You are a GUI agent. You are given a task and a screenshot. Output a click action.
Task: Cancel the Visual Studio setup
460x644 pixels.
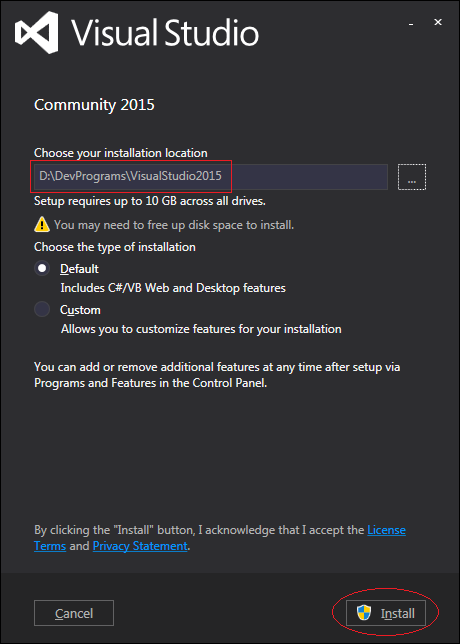click(x=74, y=613)
